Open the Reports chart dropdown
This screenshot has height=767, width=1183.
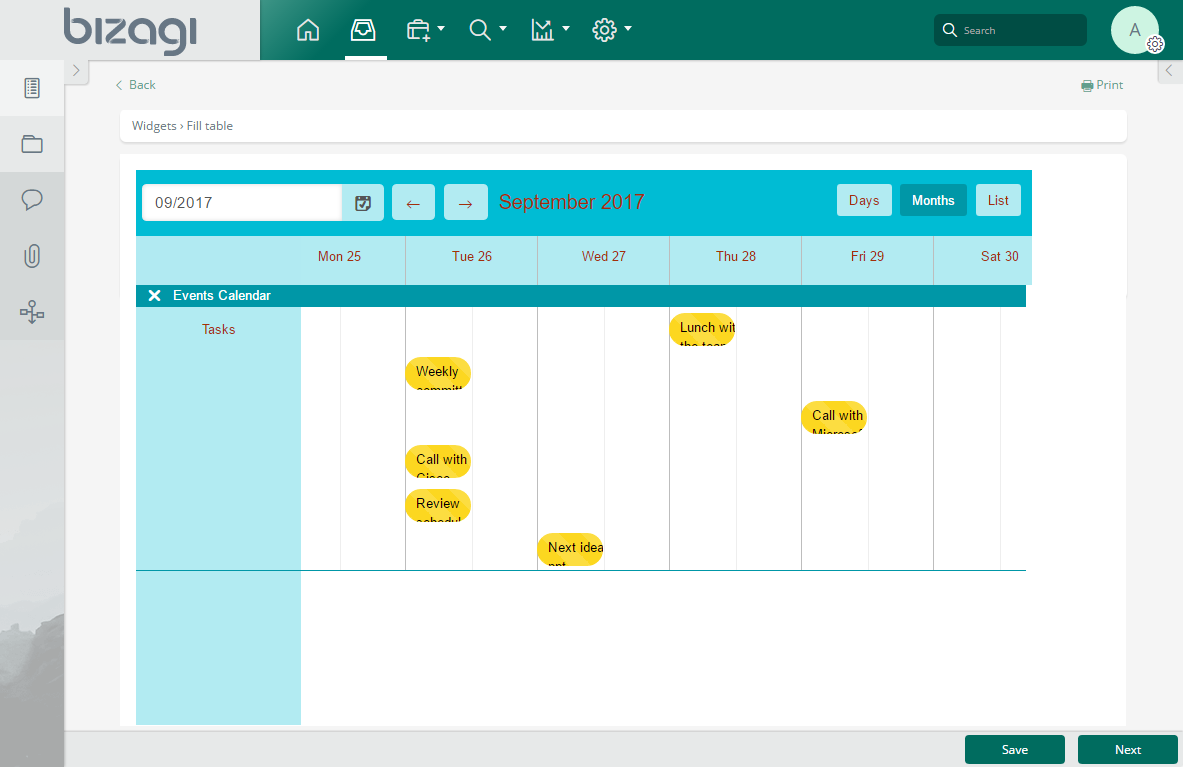tap(549, 30)
